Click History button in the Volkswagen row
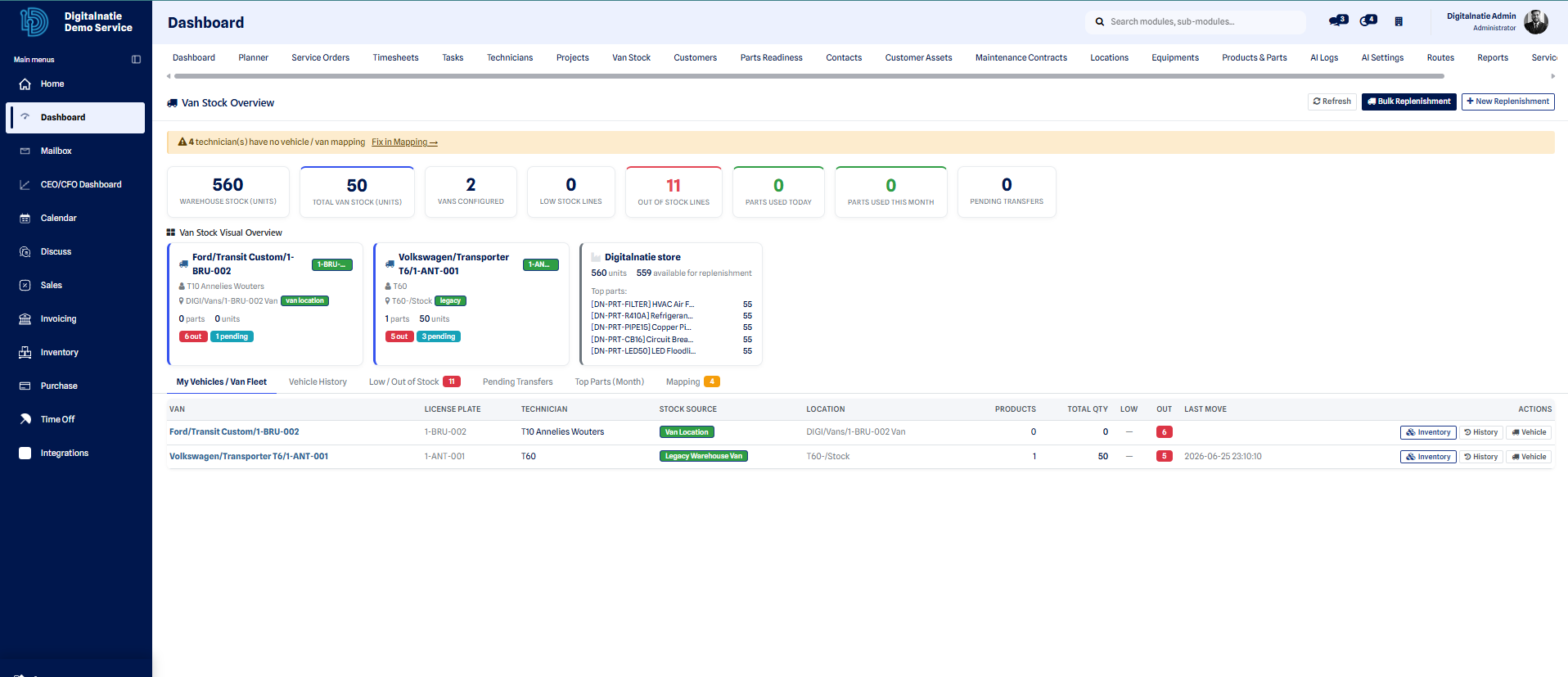The image size is (1568, 677). pyautogui.click(x=1481, y=457)
